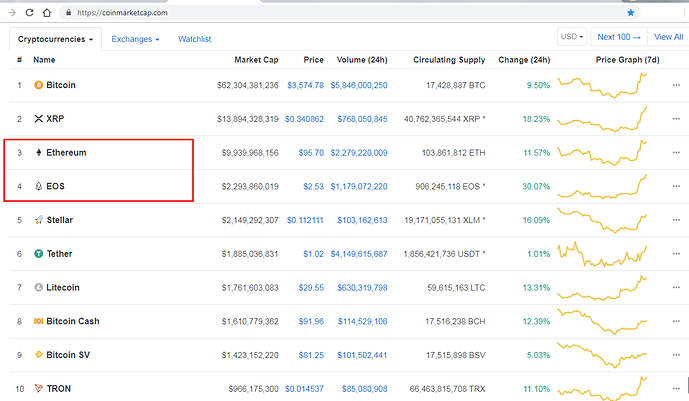This screenshot has width=689, height=401.
Task: Open the Bitcoin name link
Action: [x=61, y=85]
